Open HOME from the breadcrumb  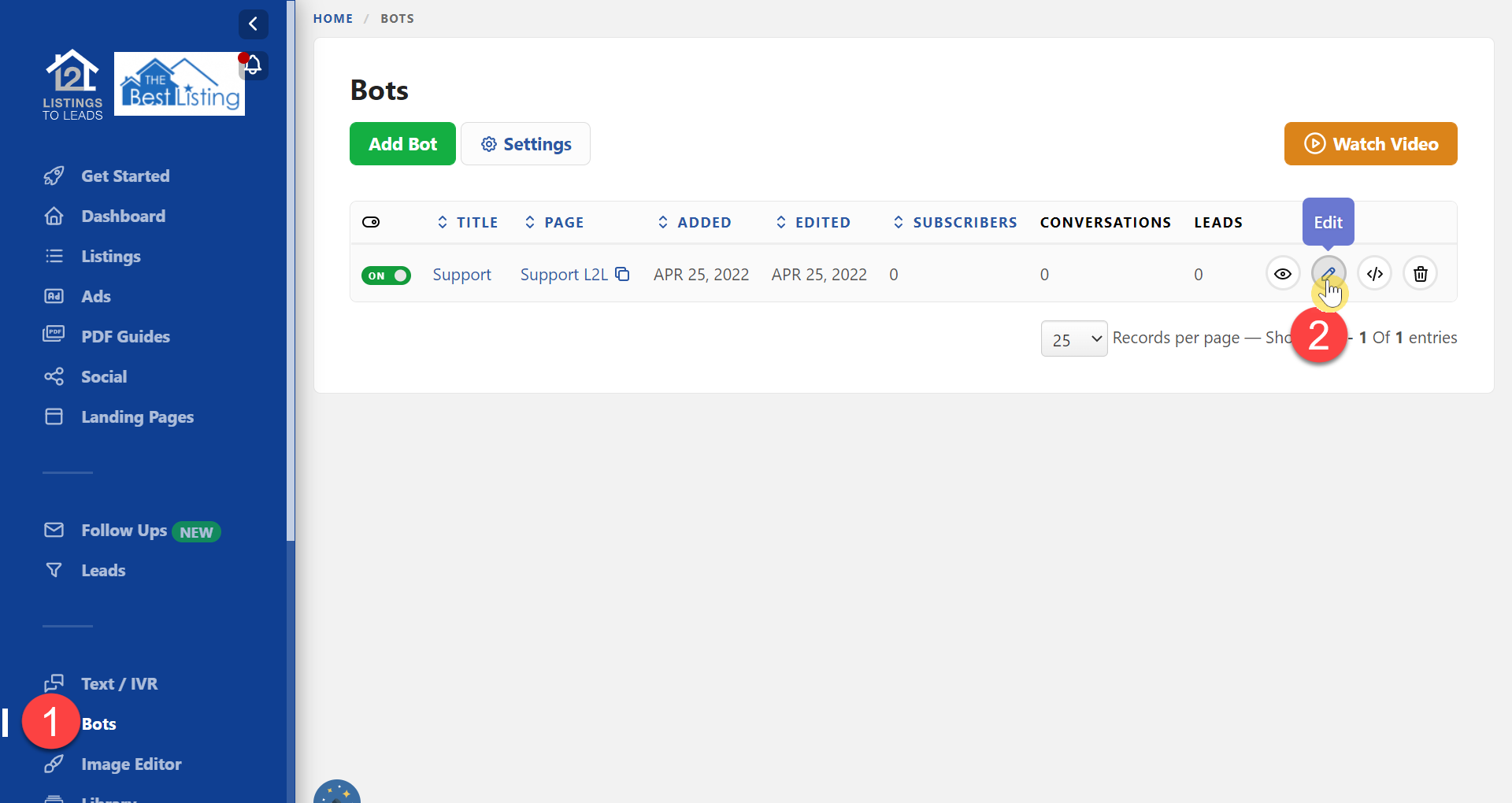[x=332, y=18]
